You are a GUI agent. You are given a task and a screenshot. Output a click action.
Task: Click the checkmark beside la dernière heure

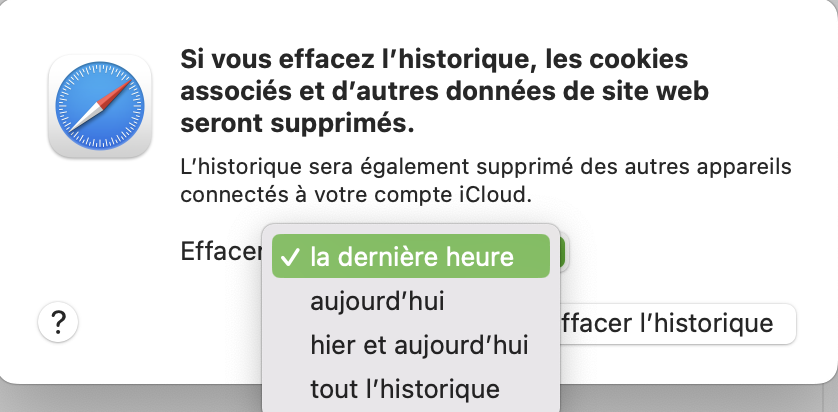click(290, 257)
